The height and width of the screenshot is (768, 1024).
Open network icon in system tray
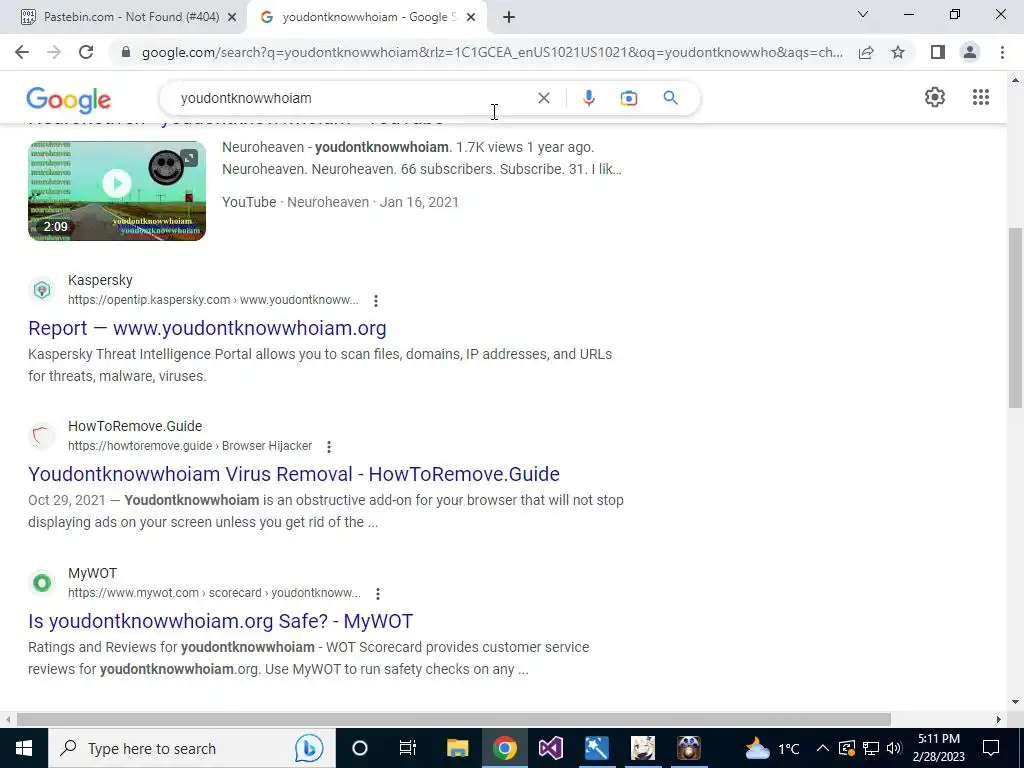click(x=871, y=748)
